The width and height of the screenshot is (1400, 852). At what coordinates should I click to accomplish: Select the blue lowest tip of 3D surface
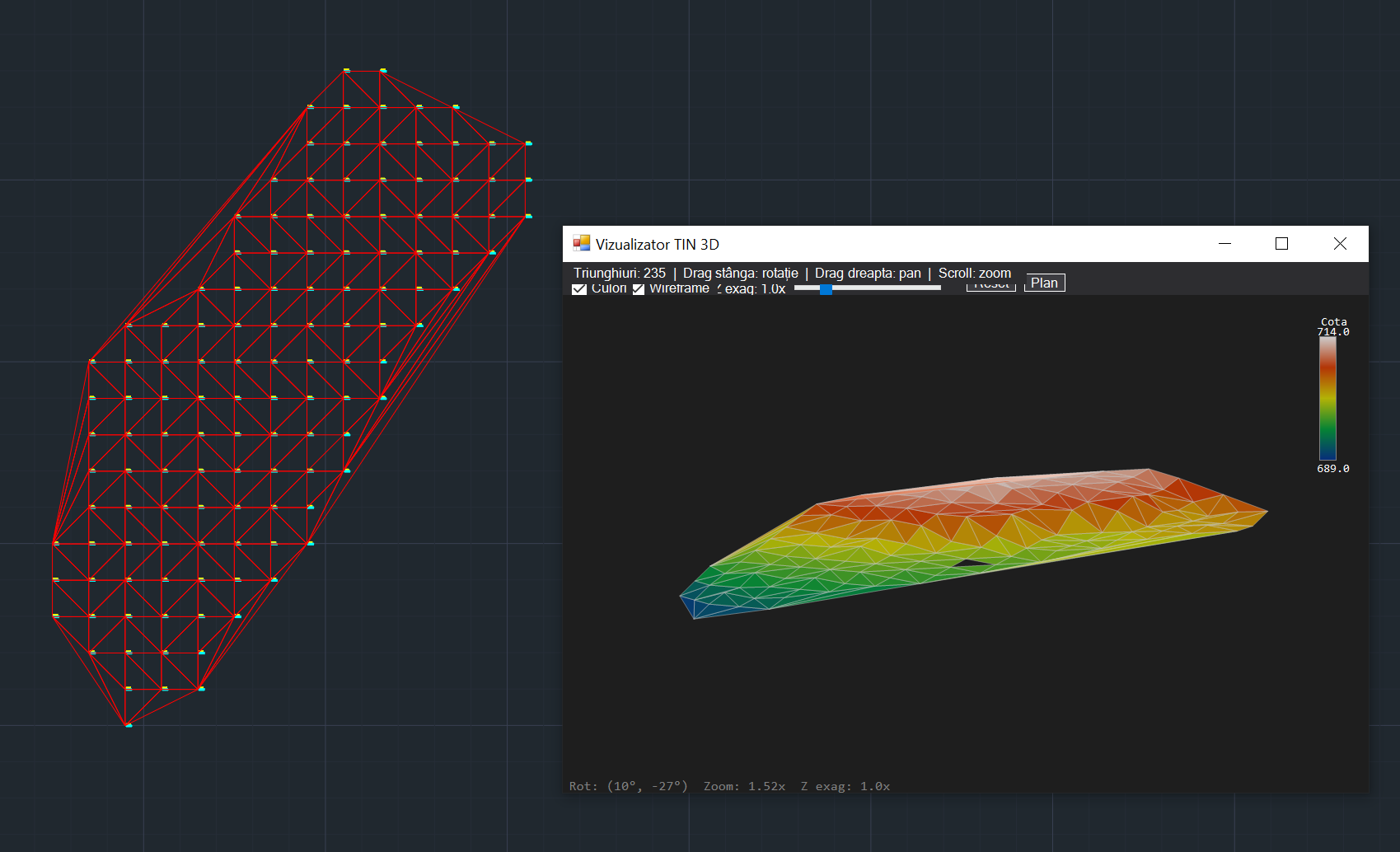pos(689,605)
